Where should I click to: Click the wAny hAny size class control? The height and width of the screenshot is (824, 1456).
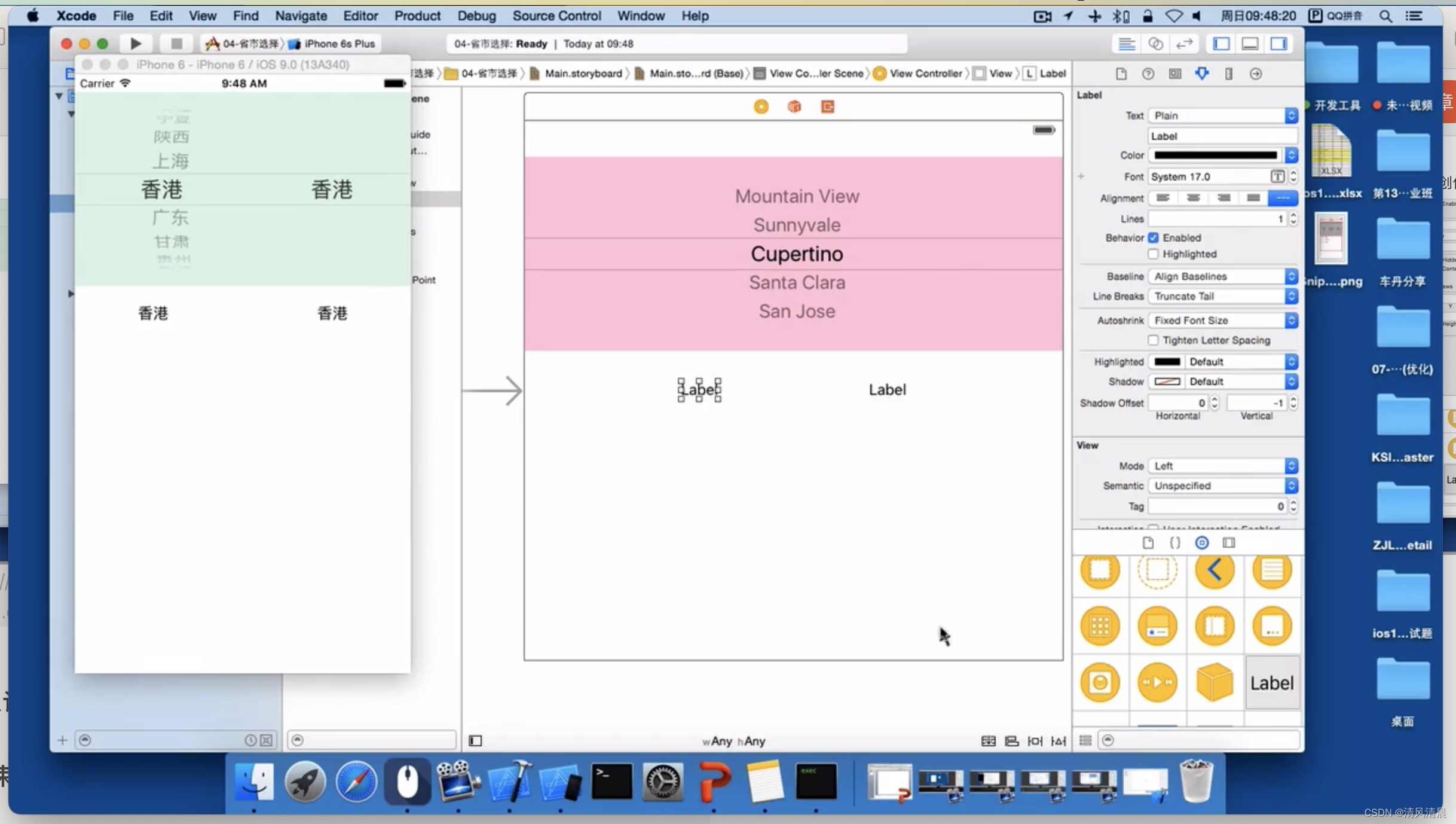click(733, 741)
